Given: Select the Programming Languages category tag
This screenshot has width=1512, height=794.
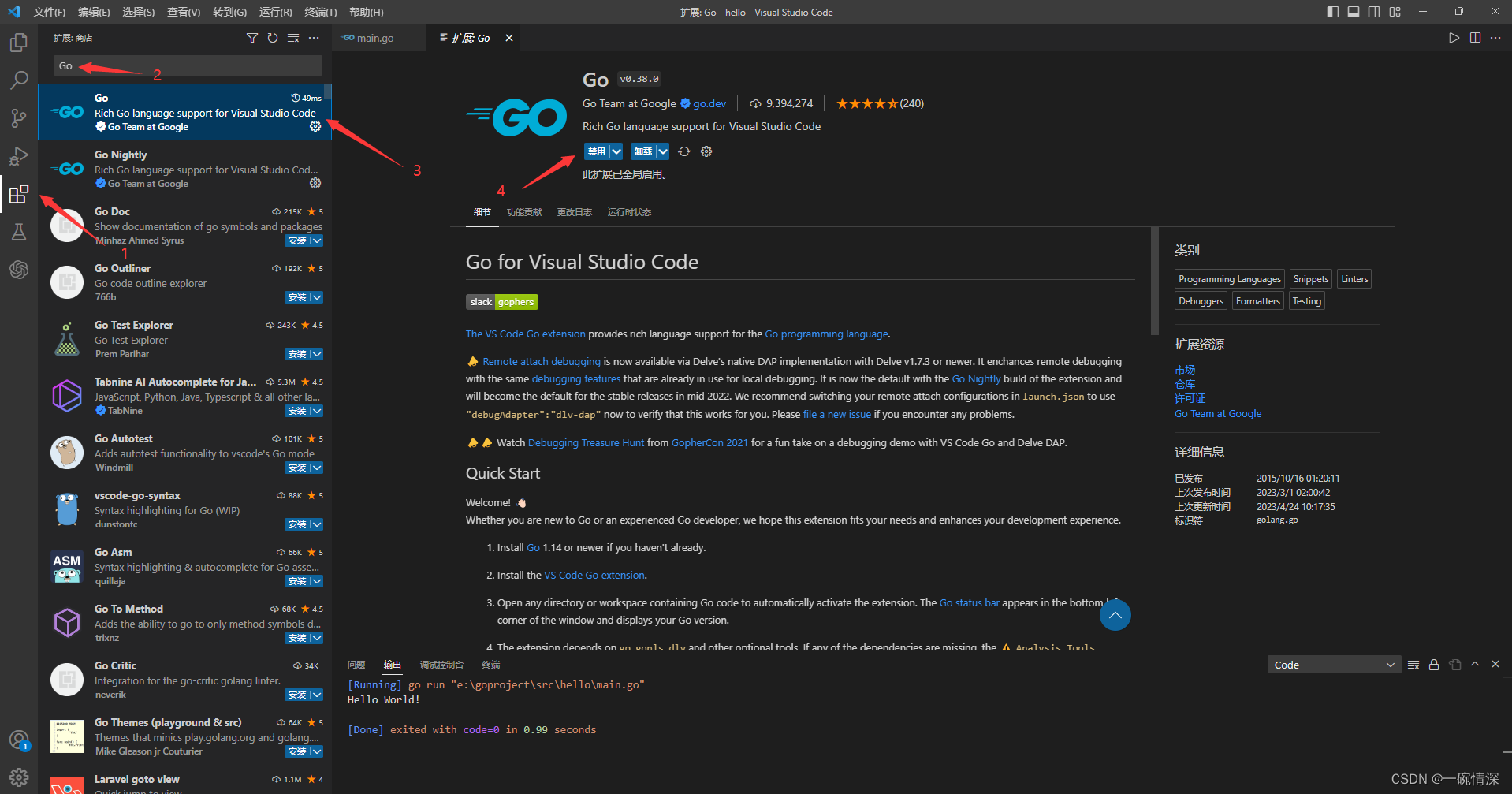Looking at the screenshot, I should pos(1230,279).
